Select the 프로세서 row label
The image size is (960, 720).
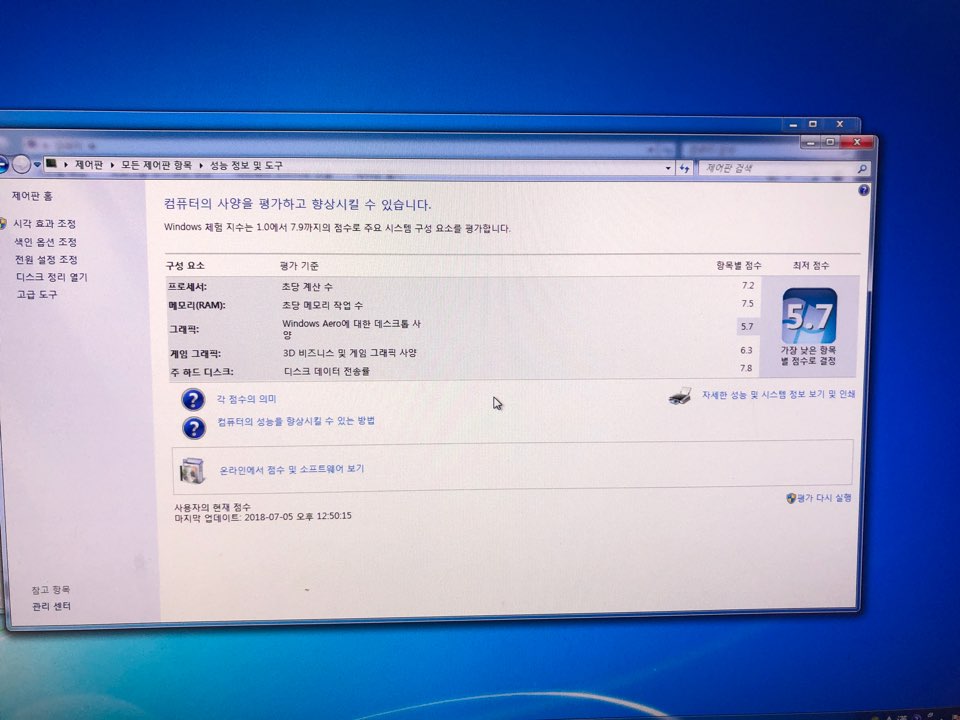coord(187,287)
